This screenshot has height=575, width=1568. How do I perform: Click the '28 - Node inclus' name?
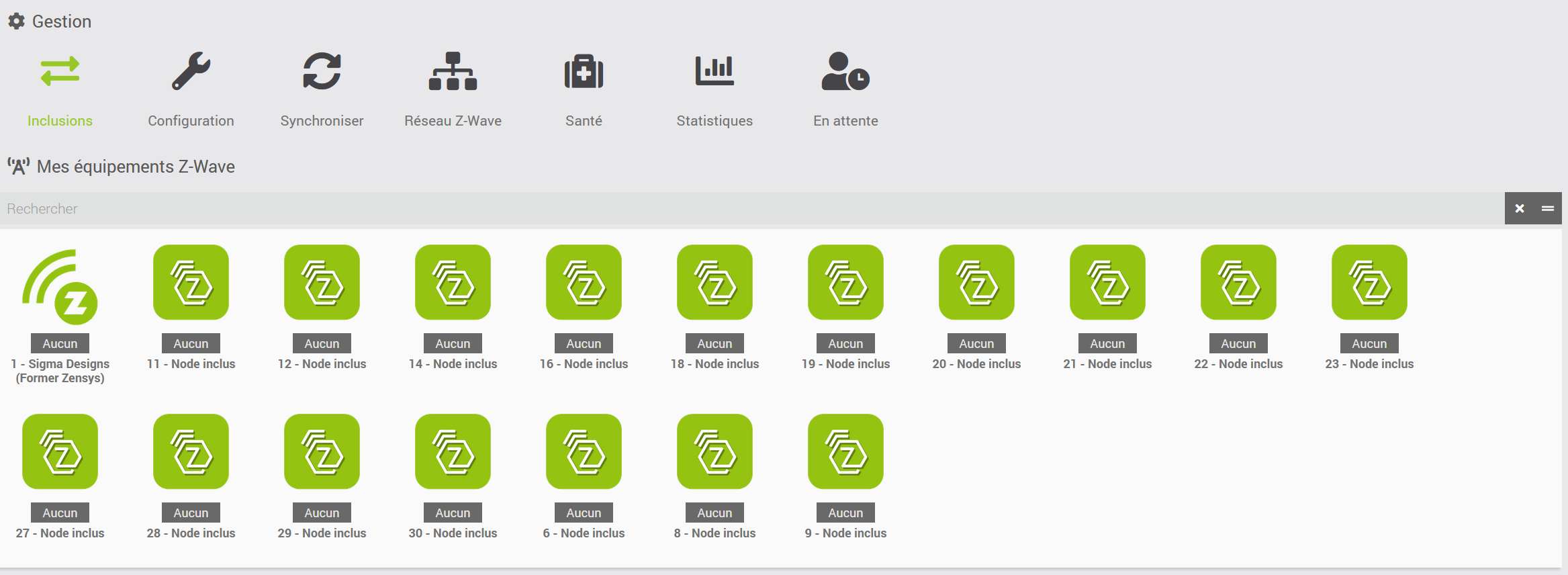191,533
